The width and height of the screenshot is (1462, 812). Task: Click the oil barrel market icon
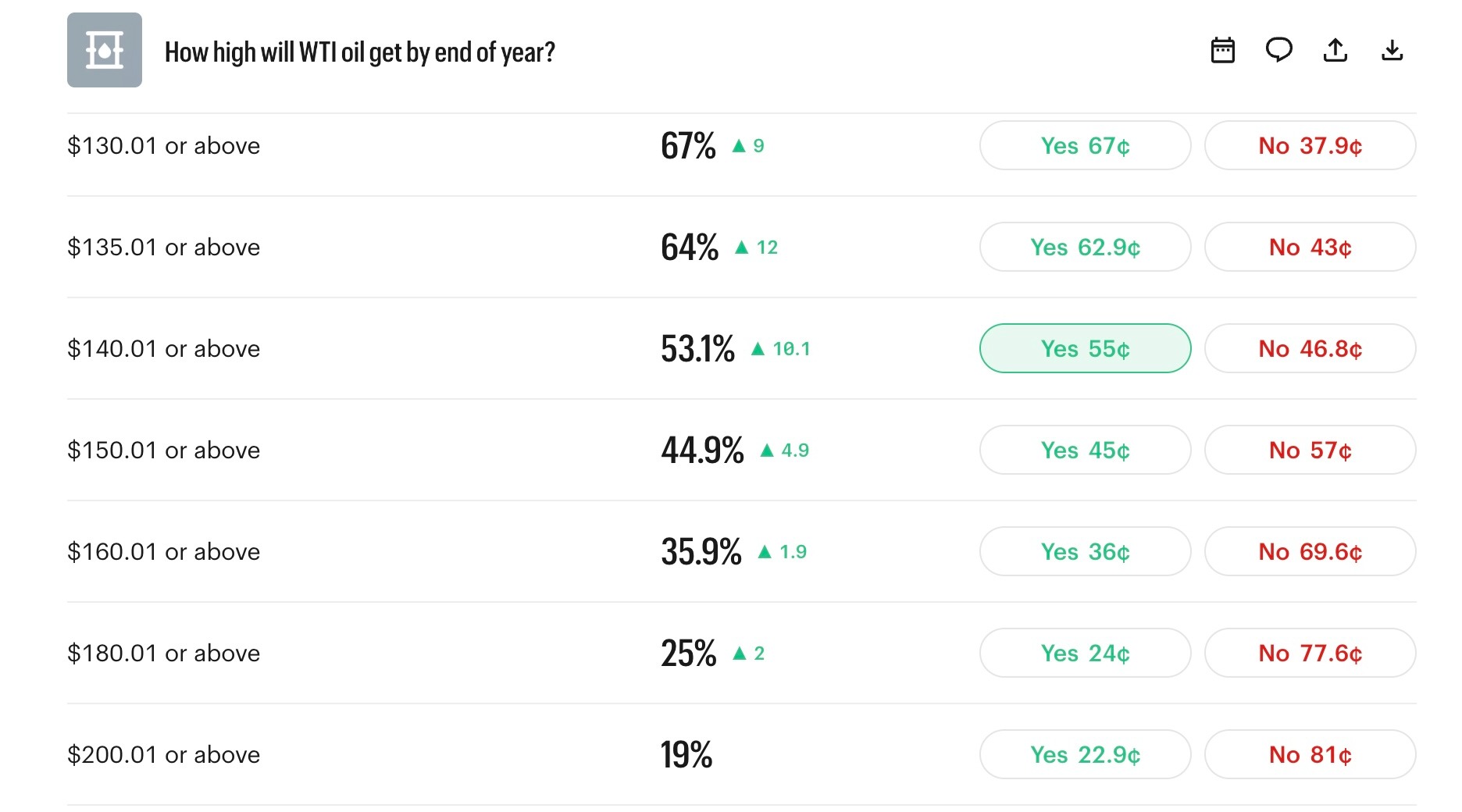(105, 50)
